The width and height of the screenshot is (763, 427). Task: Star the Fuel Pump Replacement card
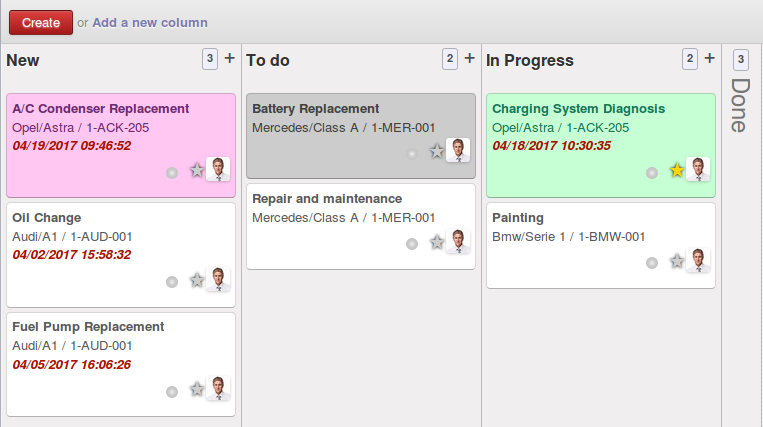pyautogui.click(x=197, y=389)
